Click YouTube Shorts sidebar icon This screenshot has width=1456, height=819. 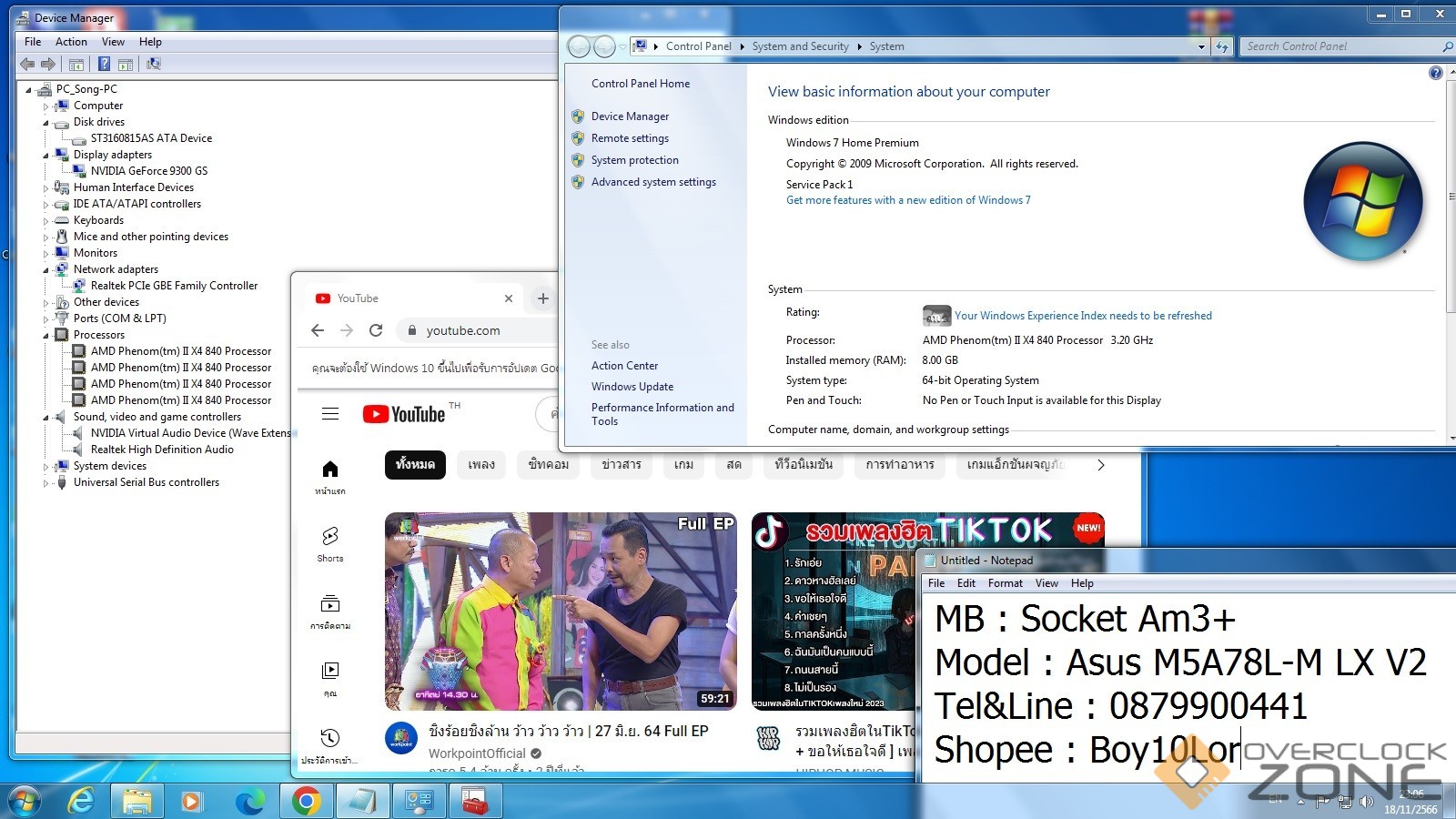pos(329,537)
